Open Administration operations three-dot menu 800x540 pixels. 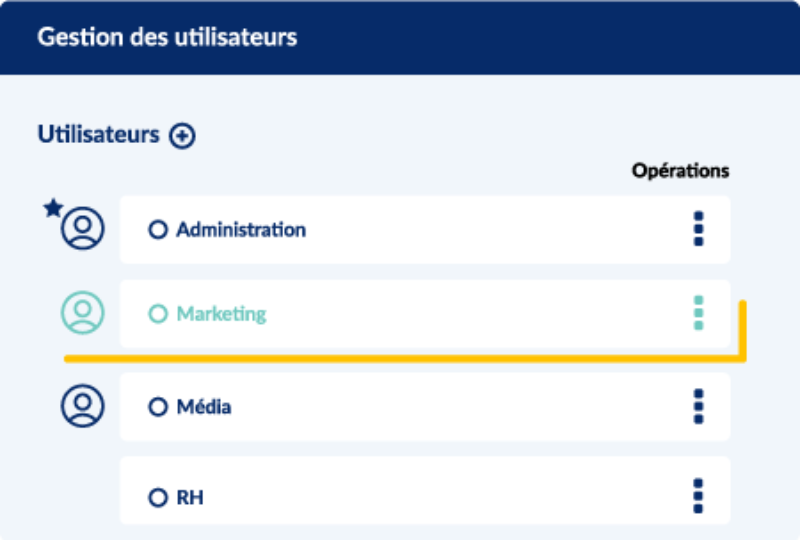(698, 229)
